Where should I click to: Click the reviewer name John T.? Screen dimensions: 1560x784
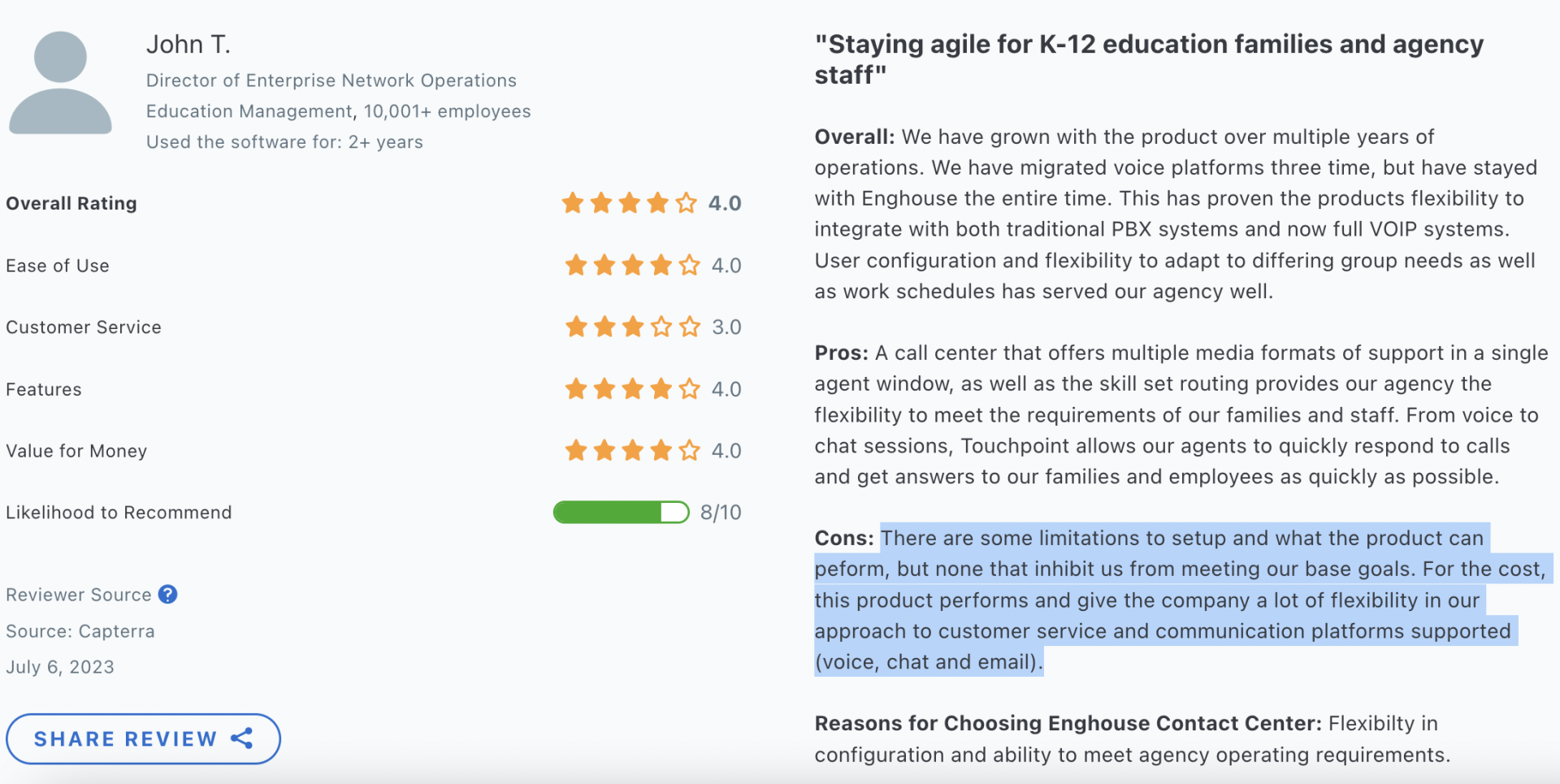188,45
